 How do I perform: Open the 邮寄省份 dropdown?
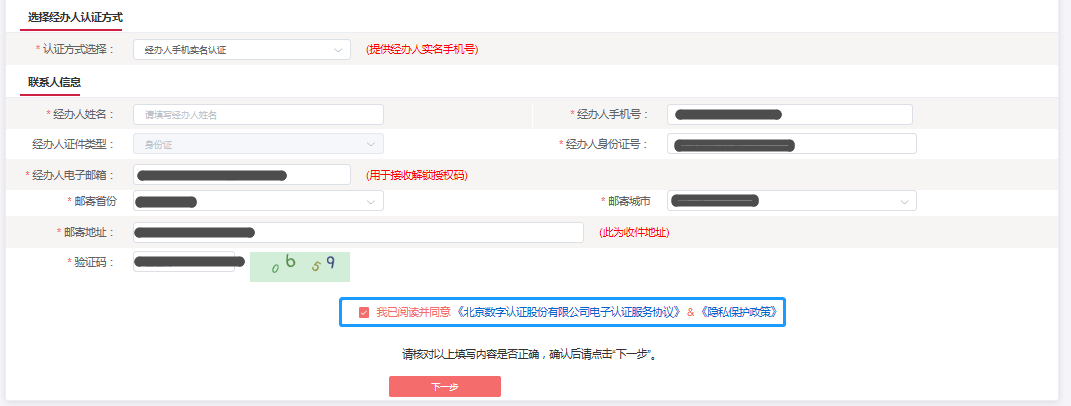(x=258, y=202)
